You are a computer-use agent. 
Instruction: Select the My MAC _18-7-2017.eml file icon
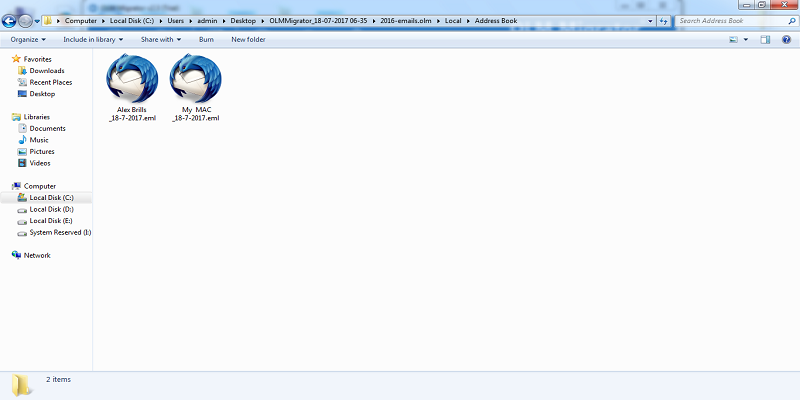(x=196, y=79)
